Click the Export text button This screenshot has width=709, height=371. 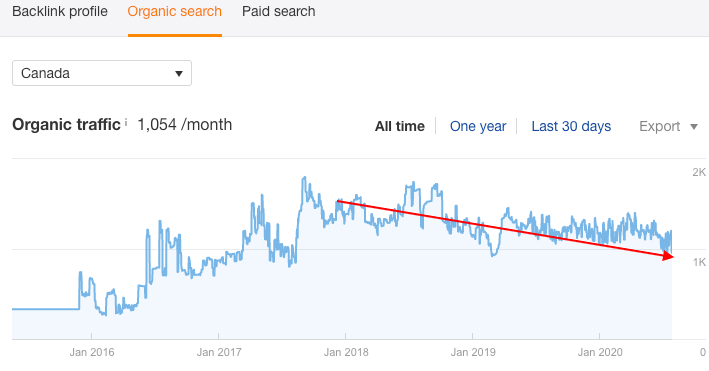pyautogui.click(x=659, y=126)
